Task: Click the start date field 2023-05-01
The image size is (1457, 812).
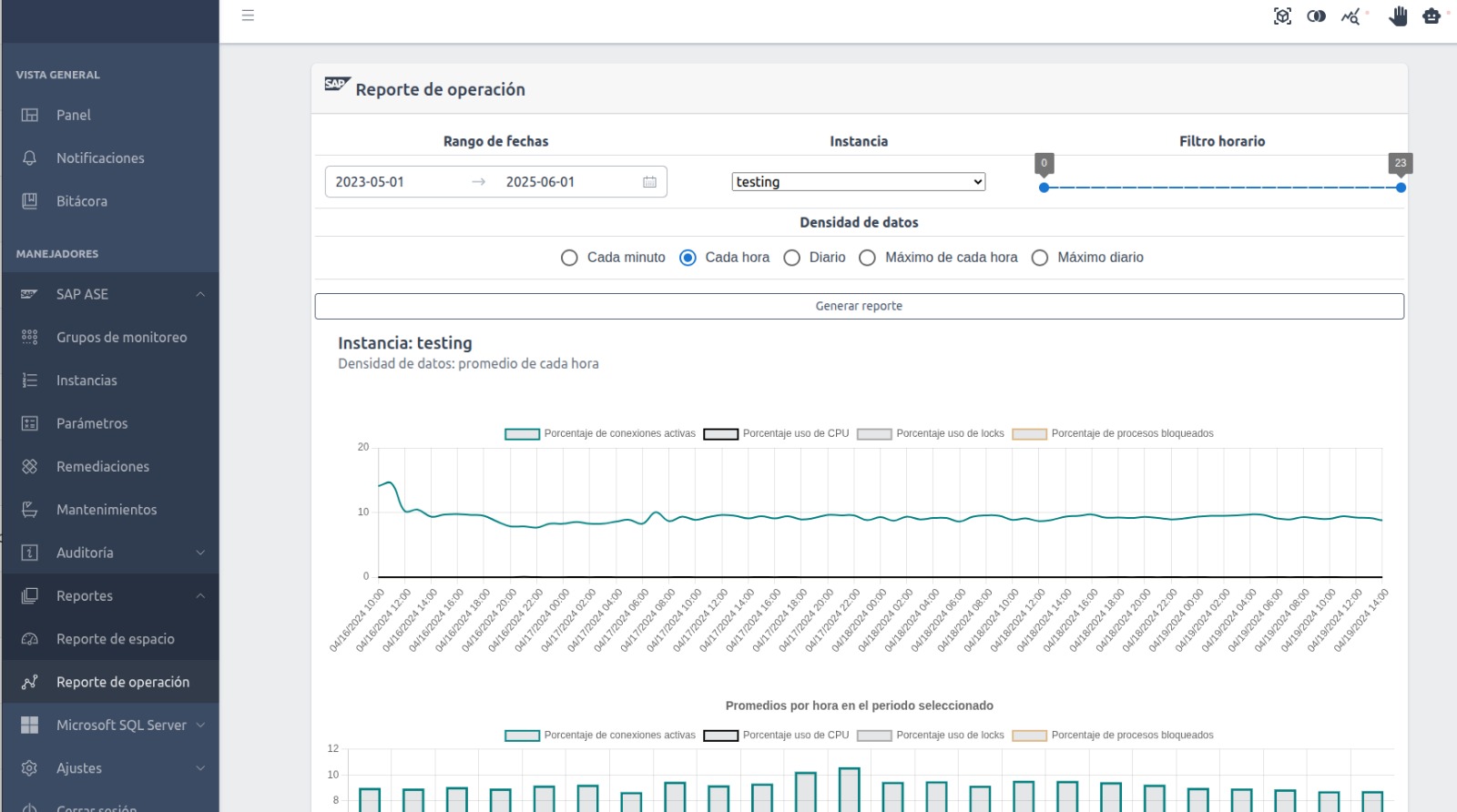Action: coord(370,182)
